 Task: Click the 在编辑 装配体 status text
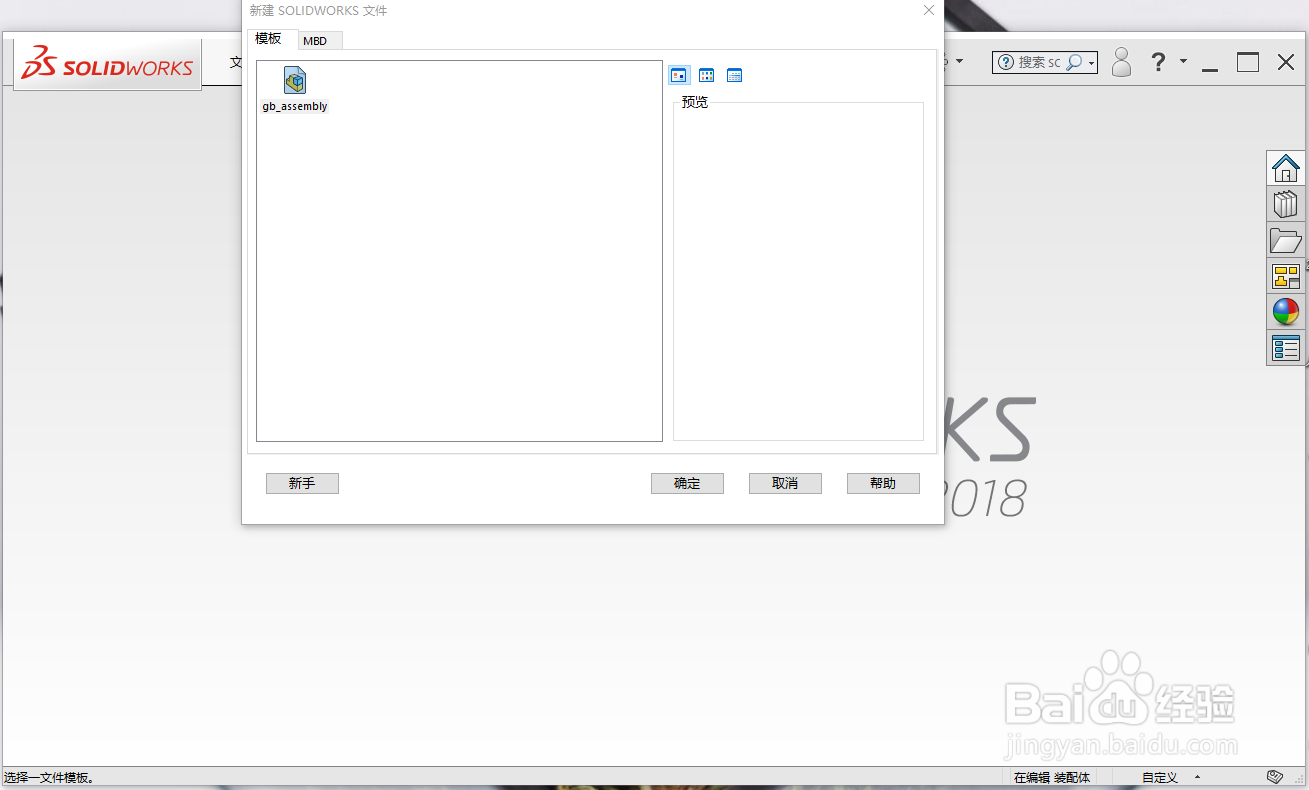coord(1052,777)
